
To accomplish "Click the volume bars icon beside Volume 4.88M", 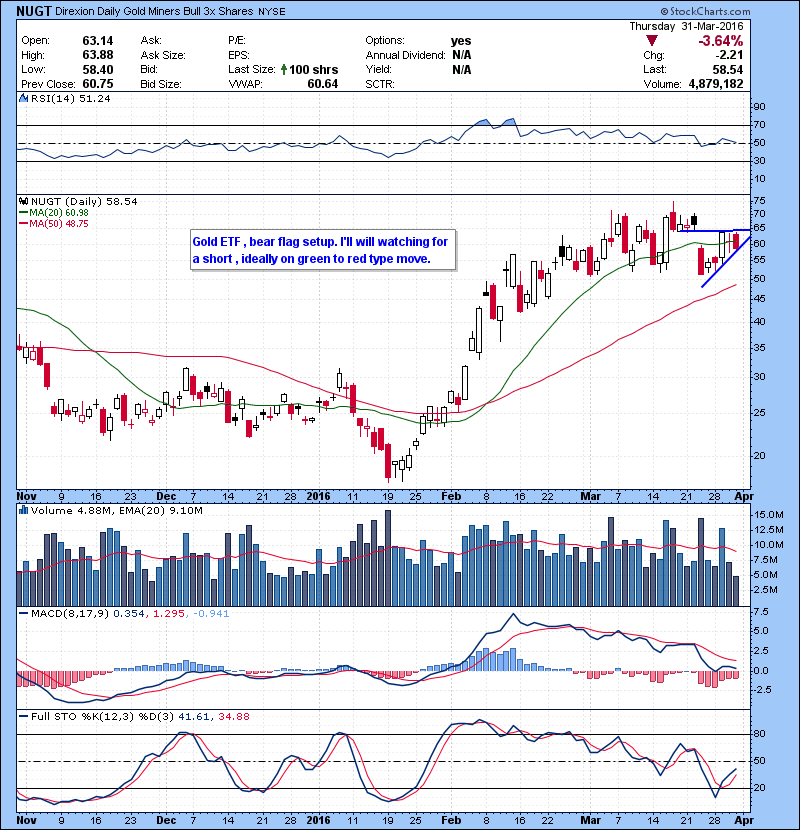I will pyautogui.click(x=23, y=510).
